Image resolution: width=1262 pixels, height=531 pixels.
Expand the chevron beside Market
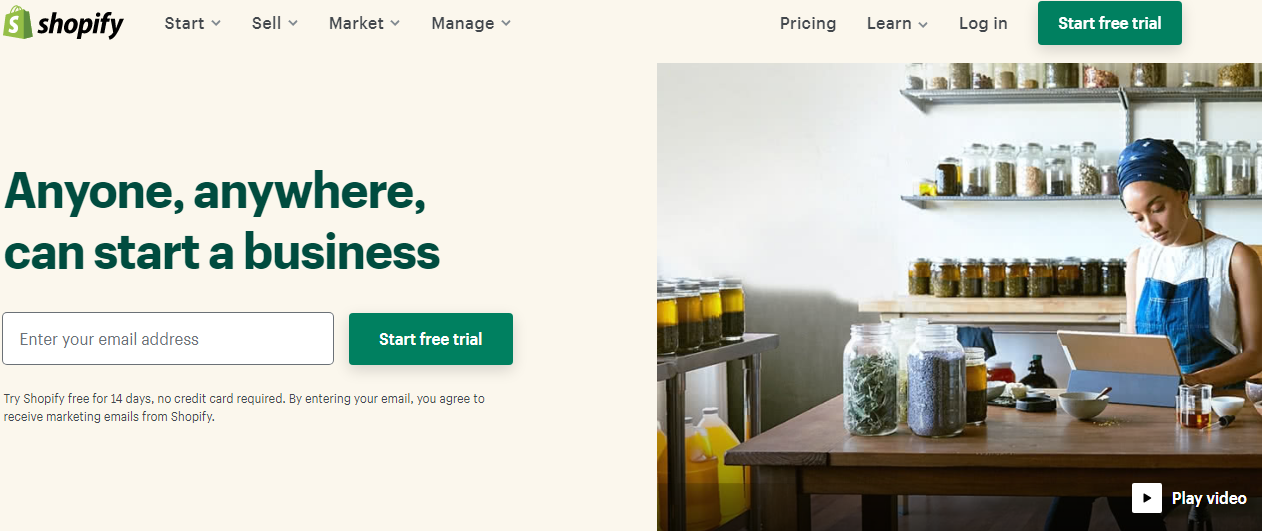395,24
